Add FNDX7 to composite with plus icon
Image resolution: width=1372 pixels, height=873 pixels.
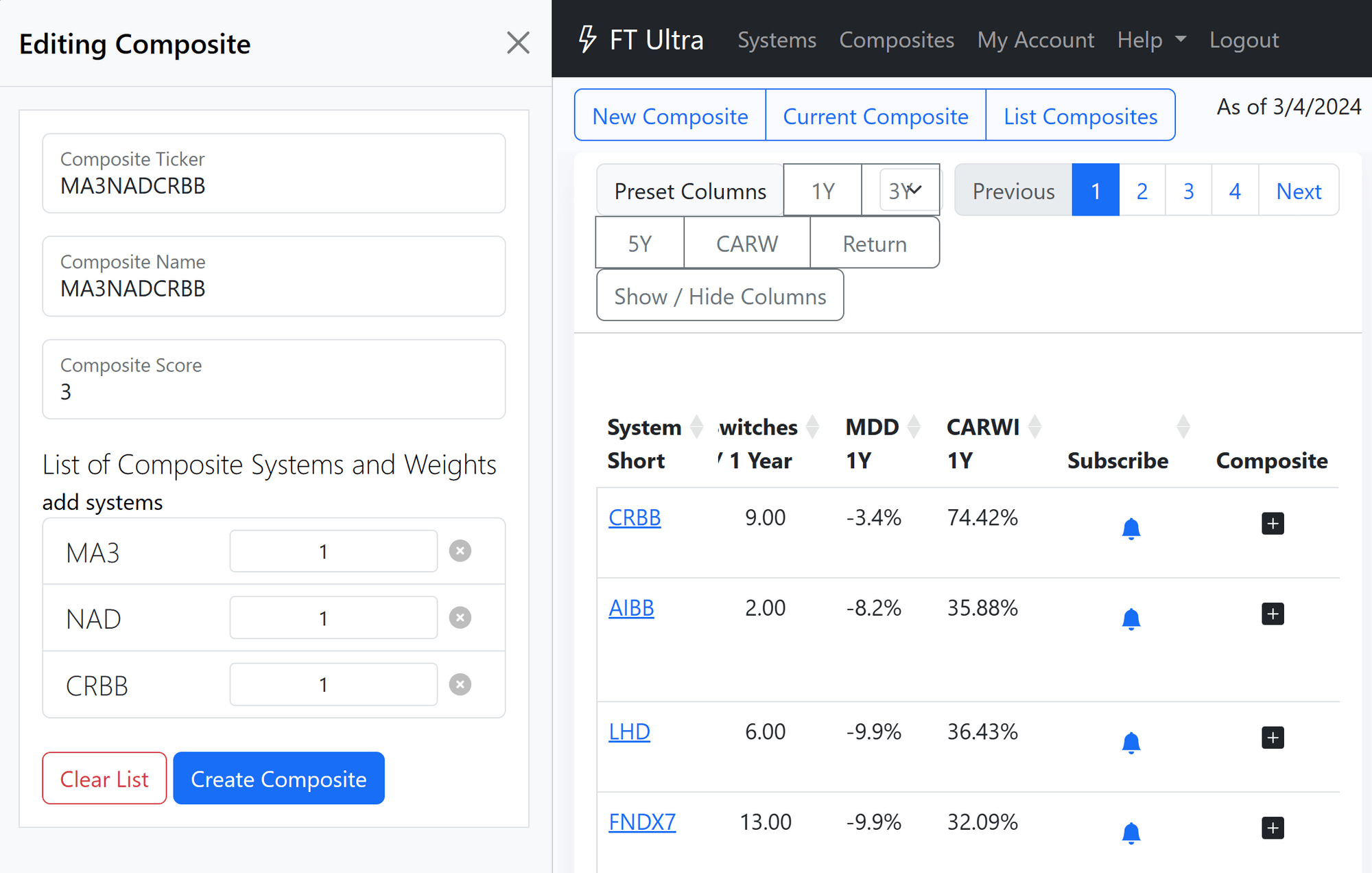tap(1273, 828)
